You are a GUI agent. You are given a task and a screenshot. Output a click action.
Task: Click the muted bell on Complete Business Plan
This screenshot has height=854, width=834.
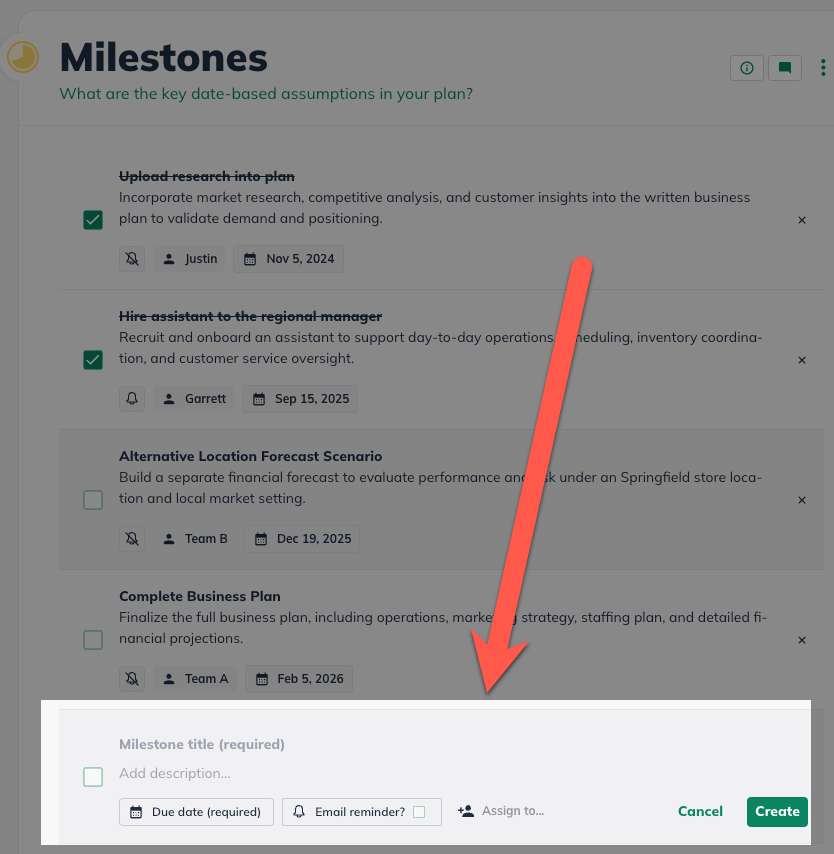[132, 679]
